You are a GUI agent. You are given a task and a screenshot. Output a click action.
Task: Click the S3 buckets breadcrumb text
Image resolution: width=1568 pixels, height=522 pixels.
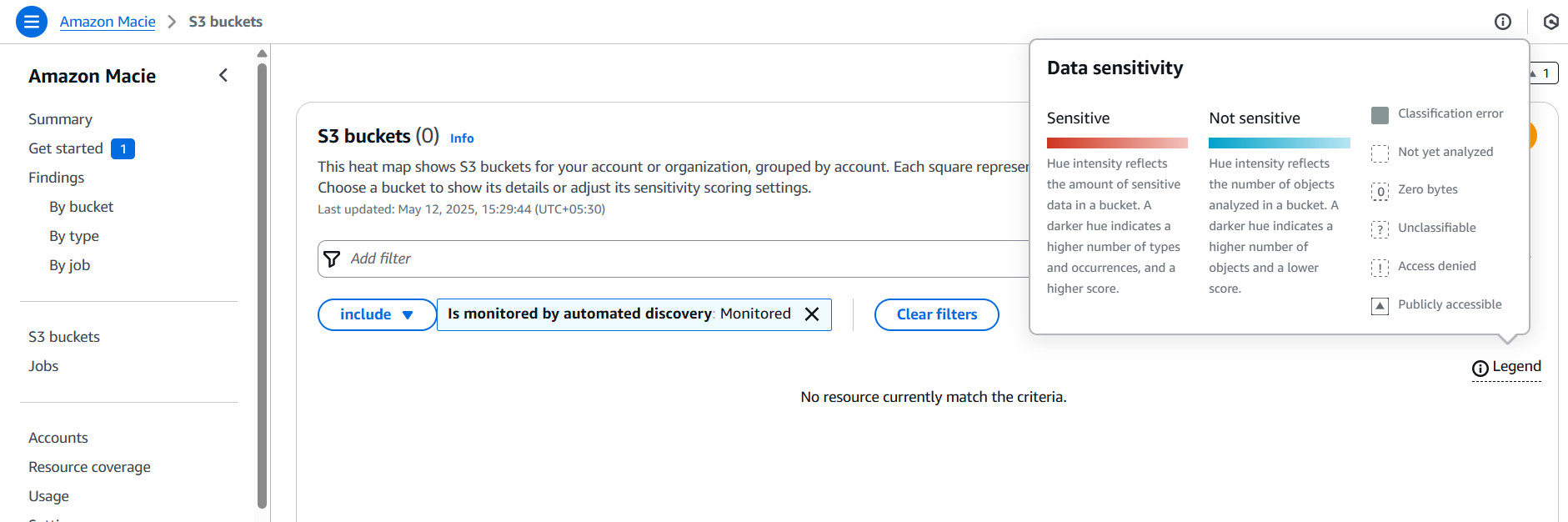225,22
